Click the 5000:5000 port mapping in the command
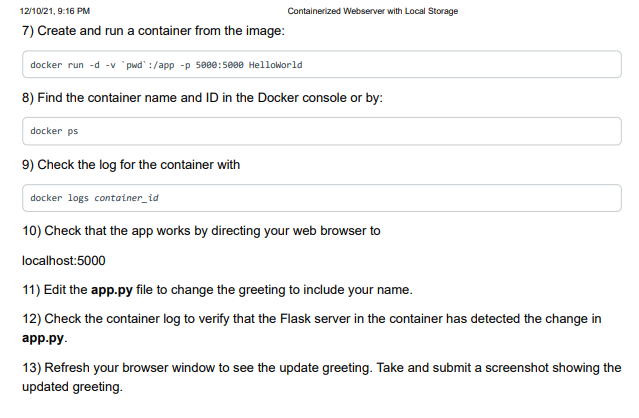The width and height of the screenshot is (639, 418). (219, 65)
